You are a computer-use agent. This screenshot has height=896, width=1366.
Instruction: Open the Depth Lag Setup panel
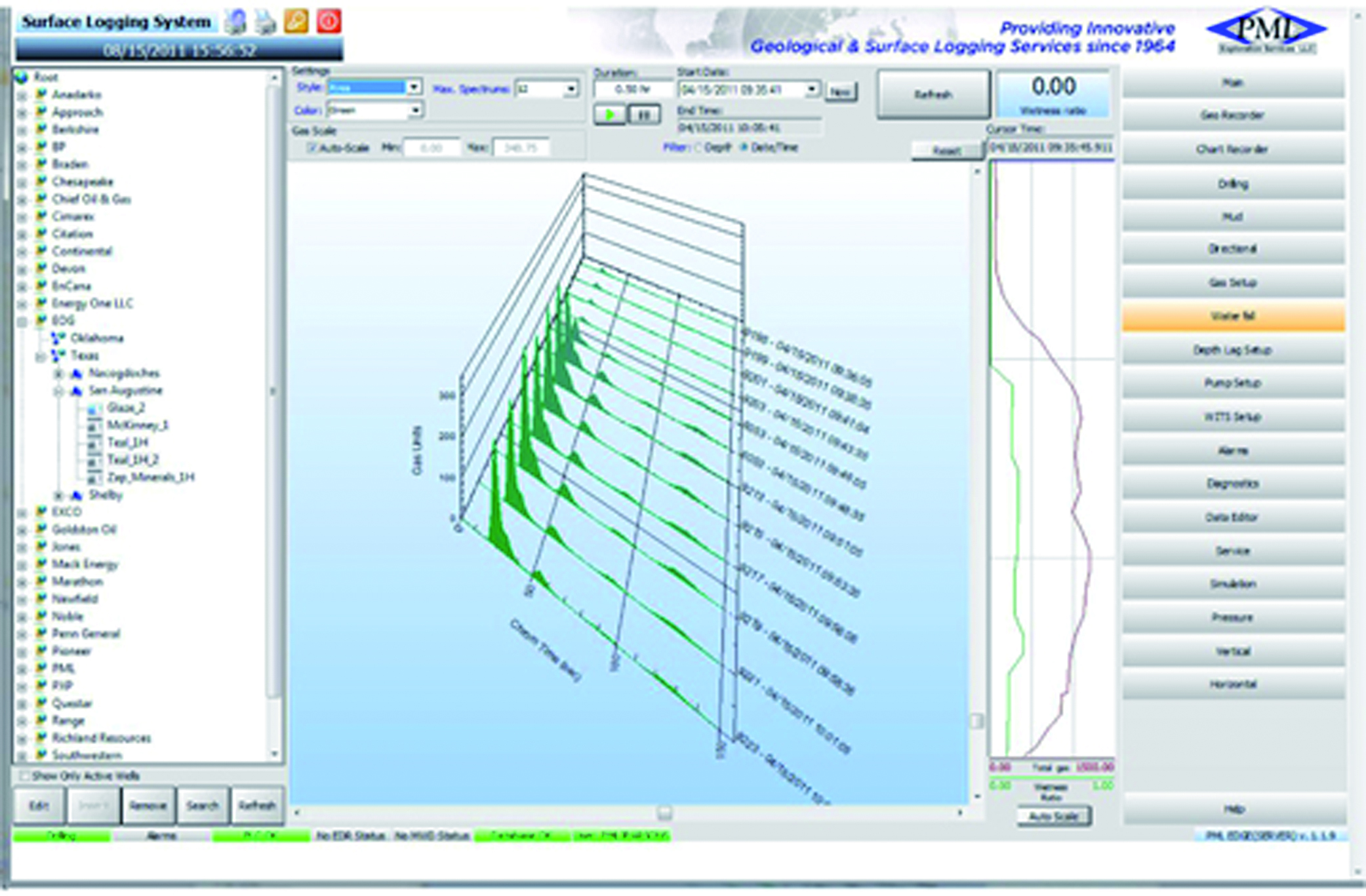click(x=1233, y=350)
